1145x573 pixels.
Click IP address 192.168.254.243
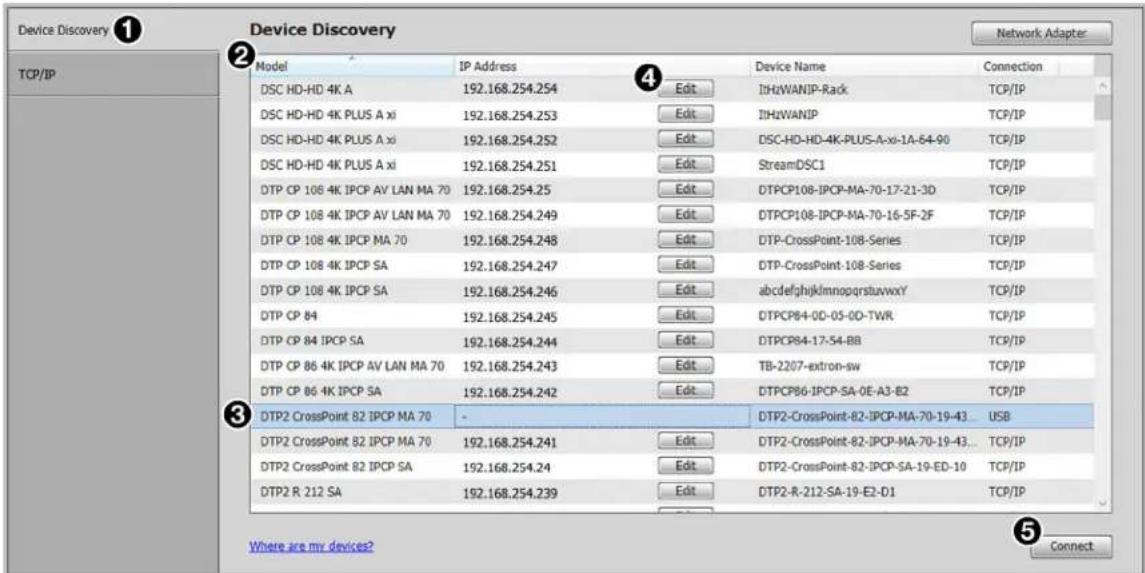[x=510, y=366]
